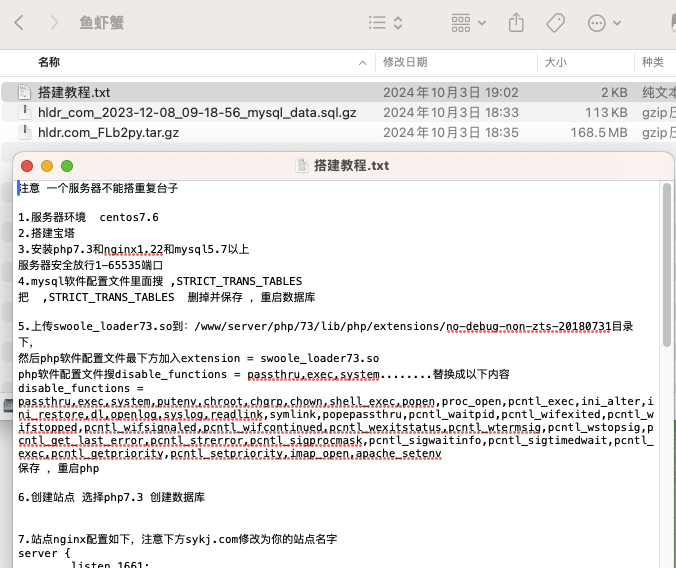Minimize the 搭建教程.txt text window

[x=47, y=166]
